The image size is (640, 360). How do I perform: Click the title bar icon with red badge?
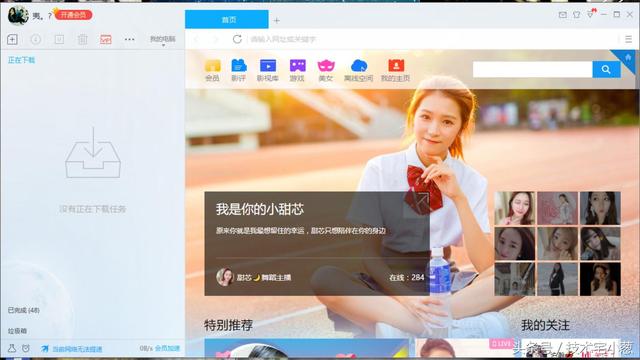(591, 14)
